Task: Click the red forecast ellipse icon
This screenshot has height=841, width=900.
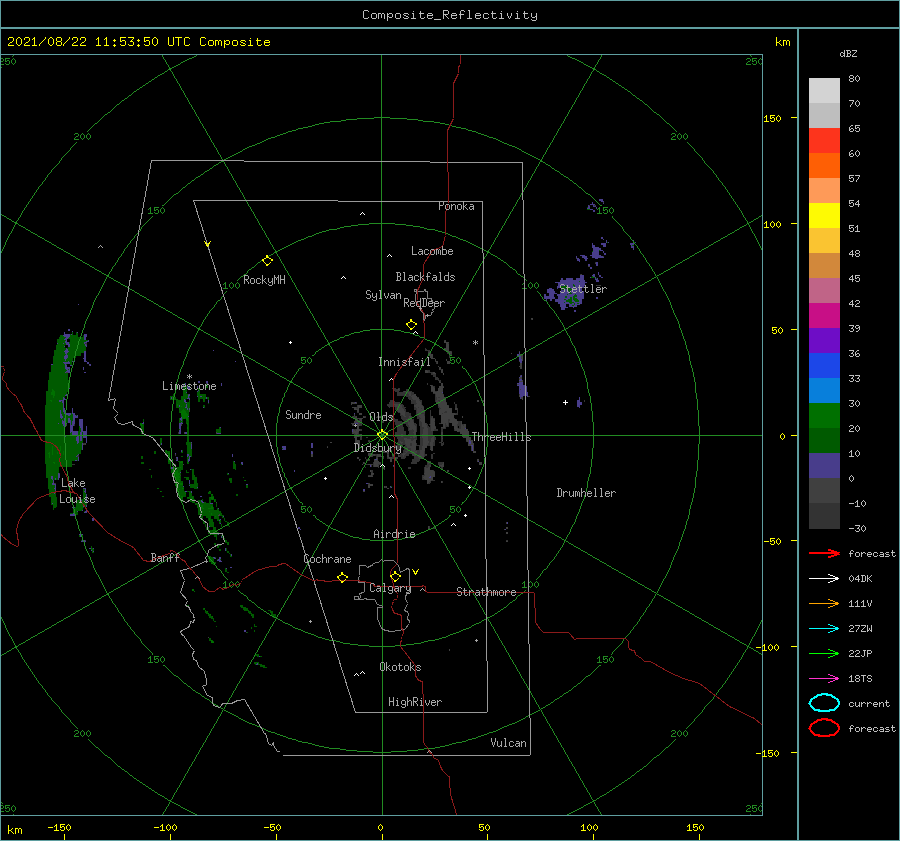Action: pos(824,728)
